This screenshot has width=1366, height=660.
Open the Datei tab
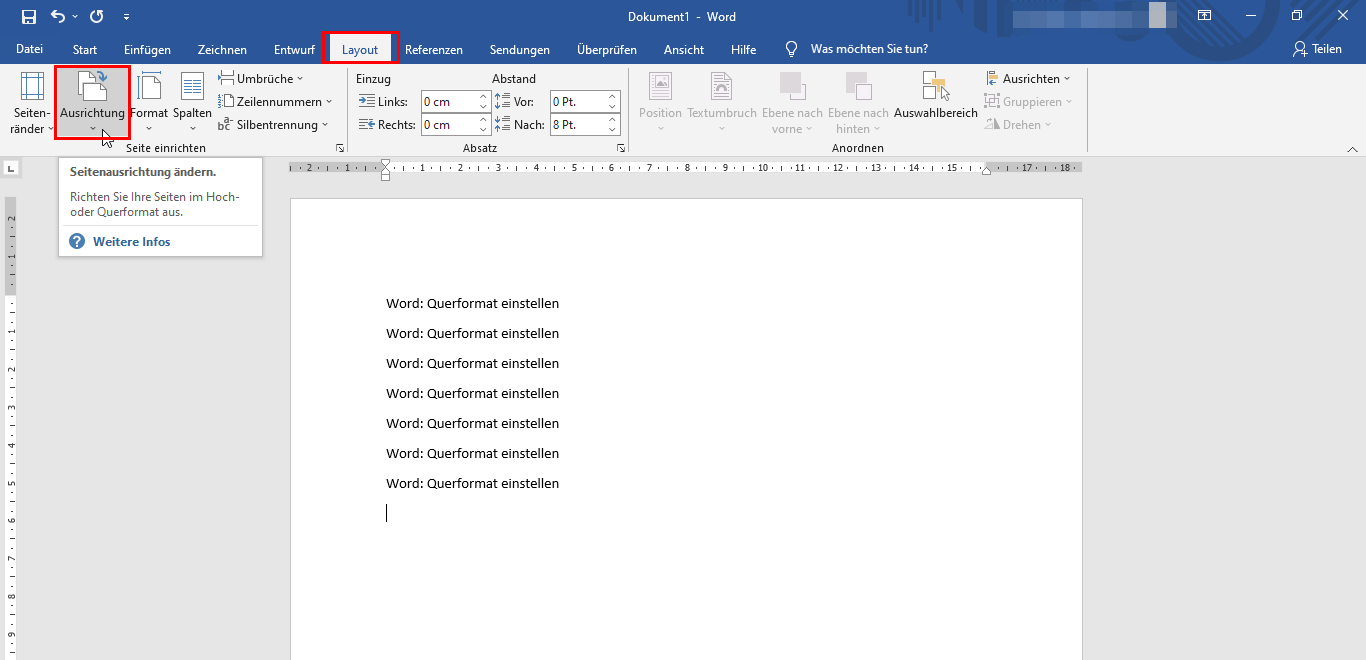30,49
